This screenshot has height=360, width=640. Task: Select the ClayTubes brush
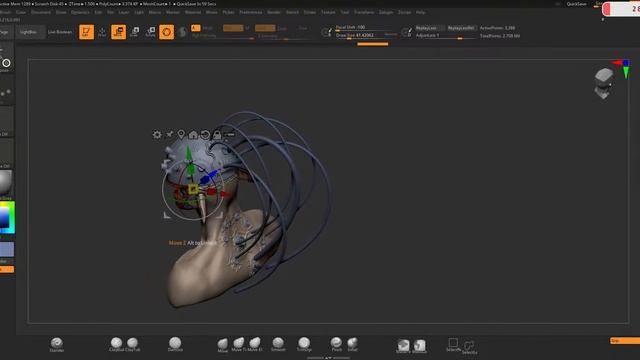[133, 344]
